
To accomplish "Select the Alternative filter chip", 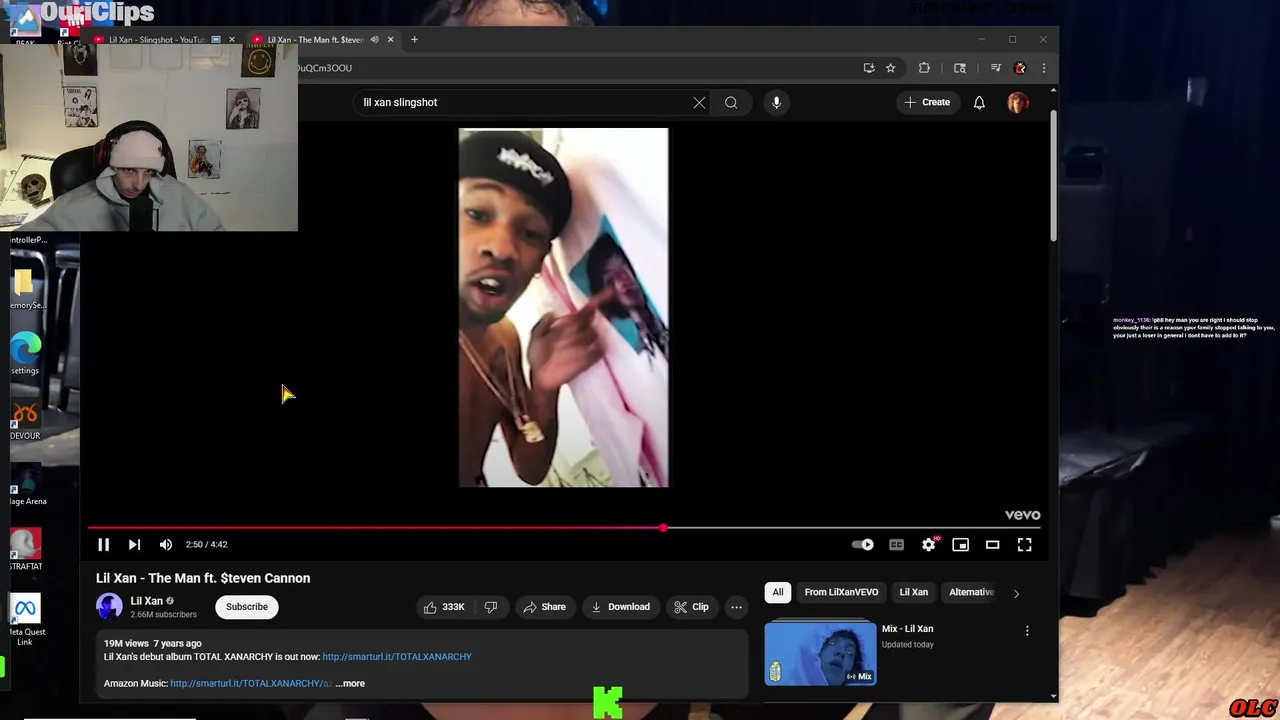I will click(x=970, y=592).
